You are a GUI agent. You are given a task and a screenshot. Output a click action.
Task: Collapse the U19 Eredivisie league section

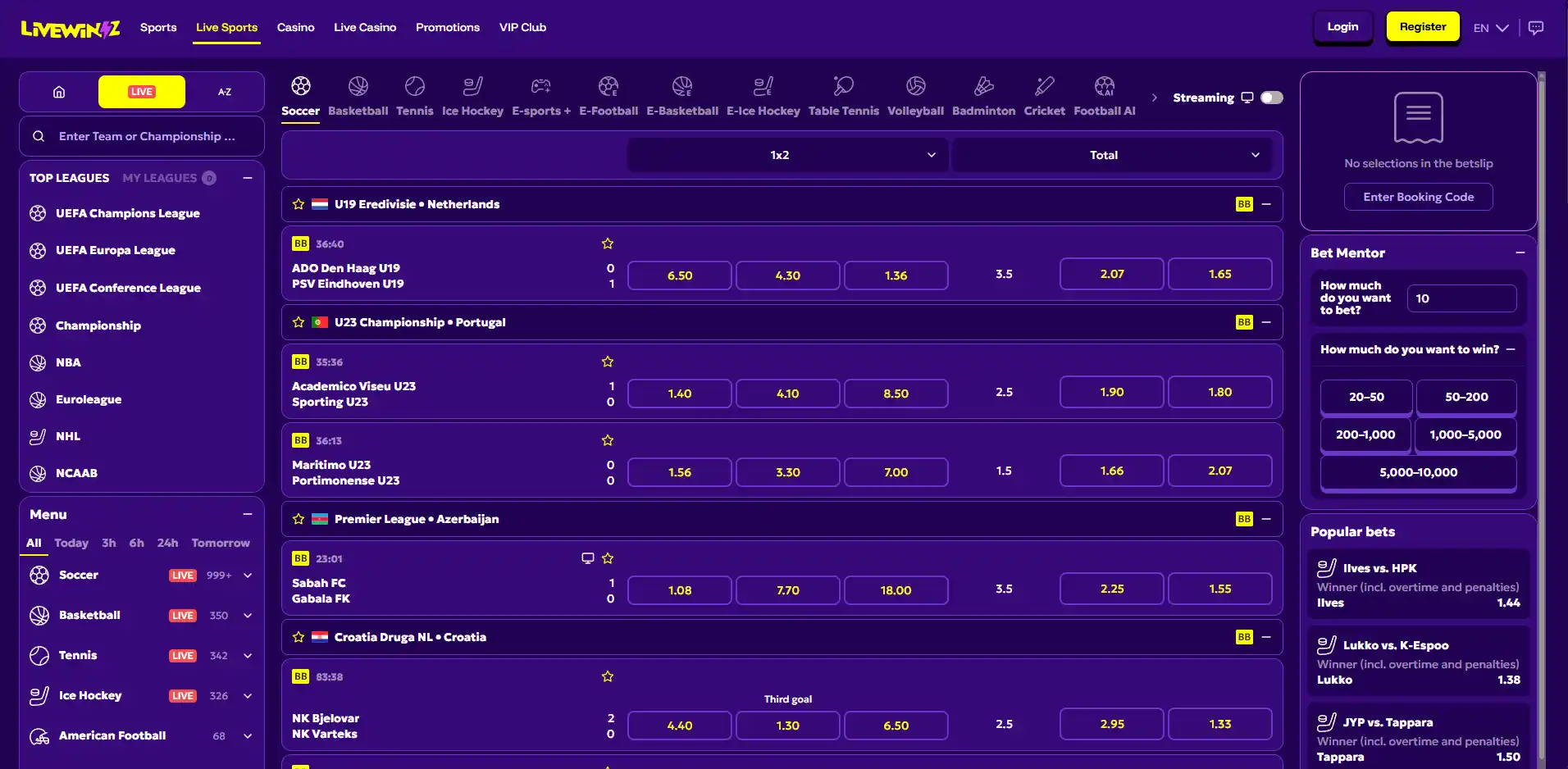point(1266,204)
